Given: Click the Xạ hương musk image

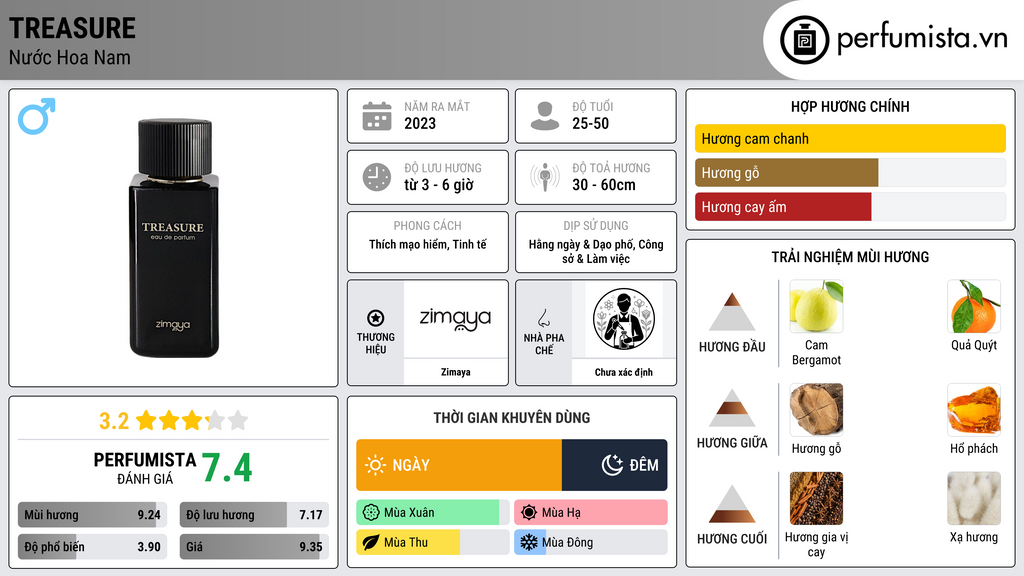Looking at the screenshot, I should 974,498.
